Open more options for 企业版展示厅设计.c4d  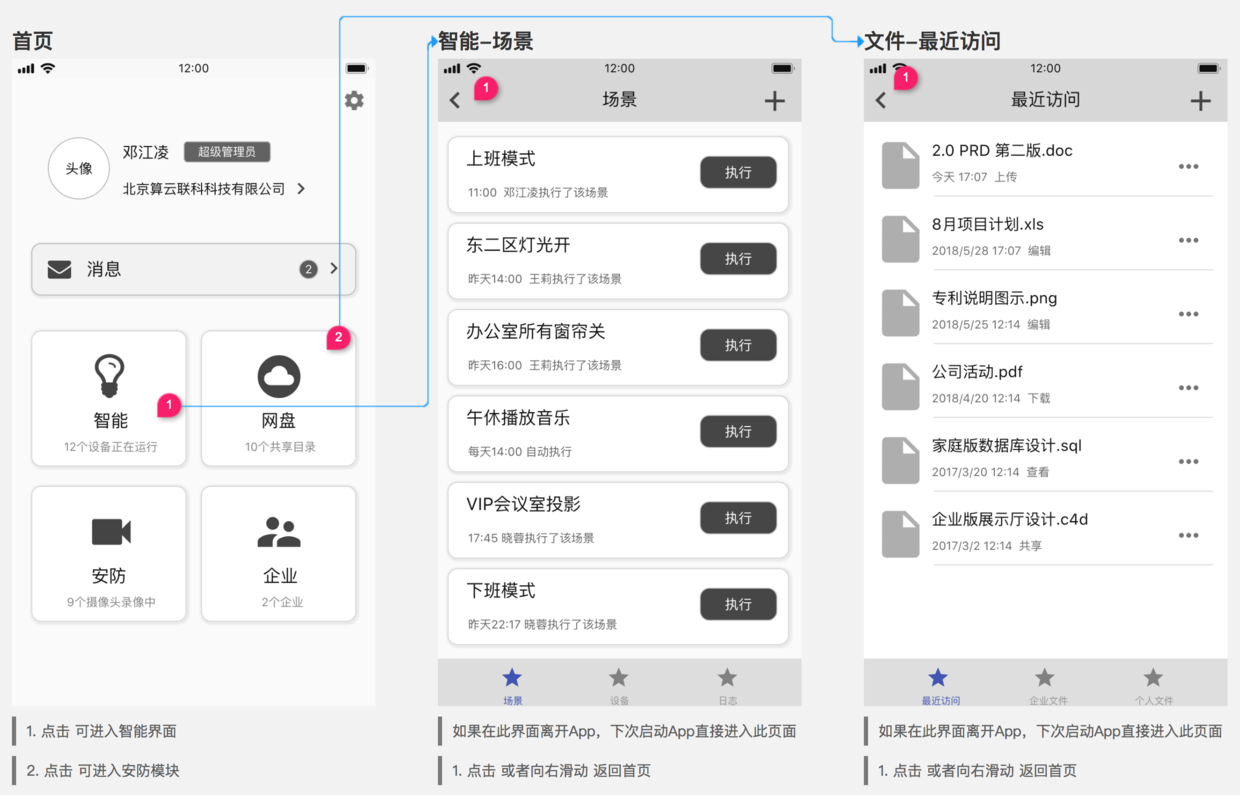coord(1188,536)
